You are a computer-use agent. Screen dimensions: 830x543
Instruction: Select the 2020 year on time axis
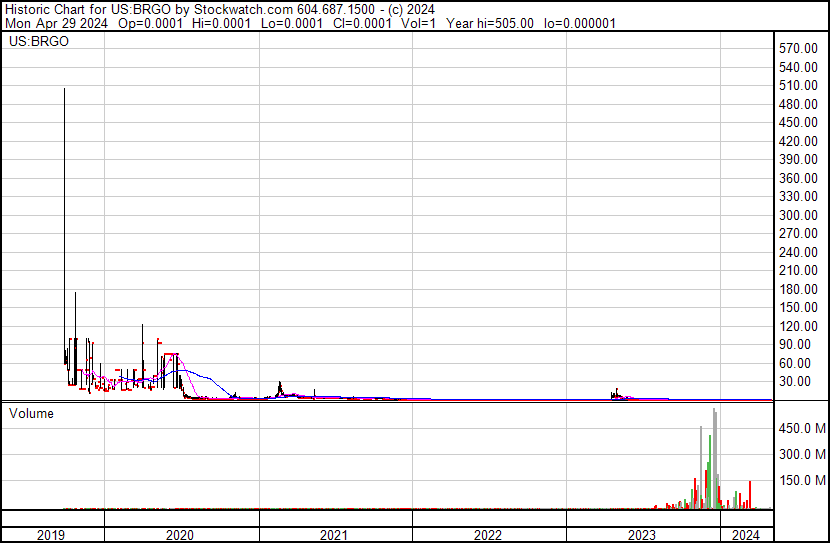click(180, 535)
